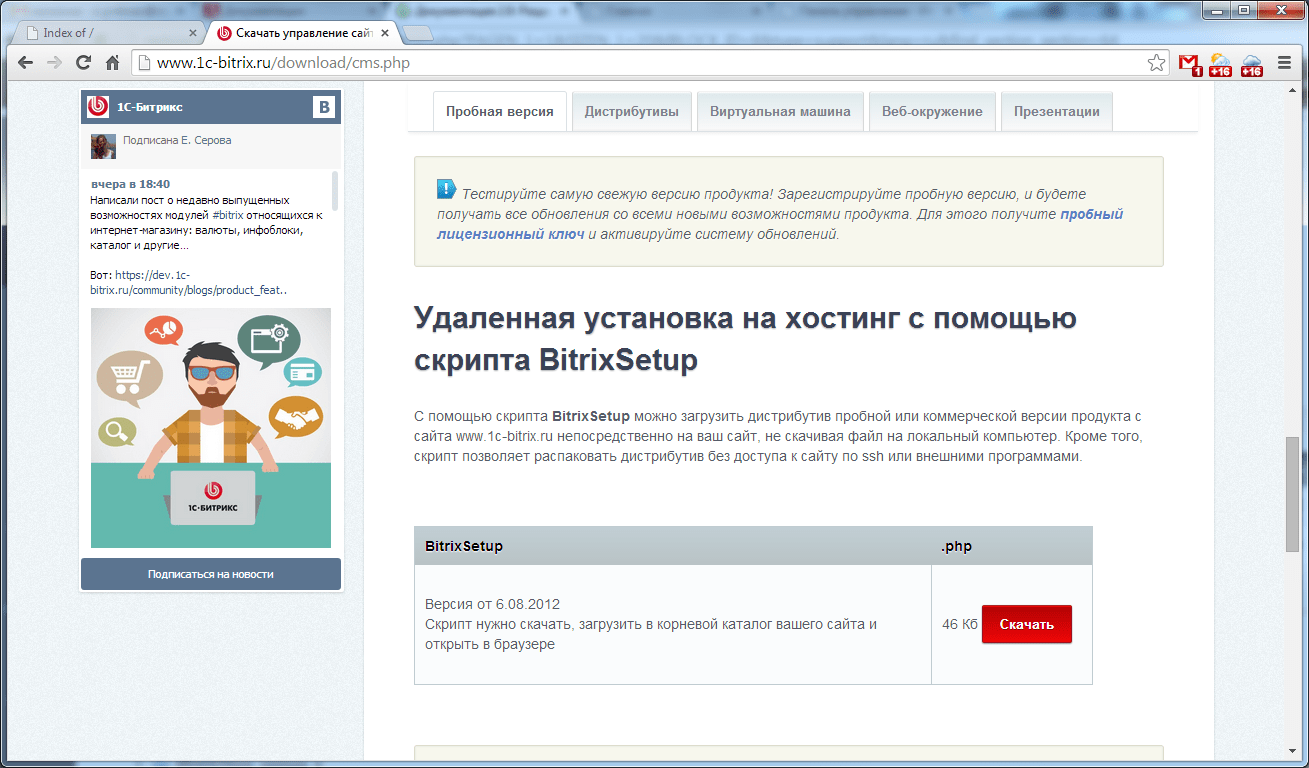Click the page vertical scrollbar thumb
The height and width of the screenshot is (768, 1309).
(1292, 494)
